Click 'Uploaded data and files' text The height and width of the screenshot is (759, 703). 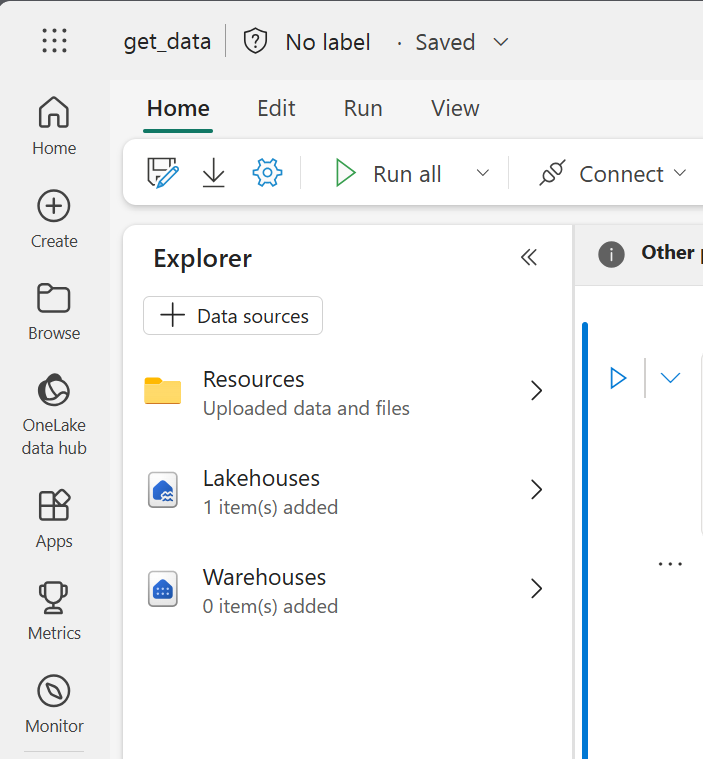pyautogui.click(x=306, y=409)
